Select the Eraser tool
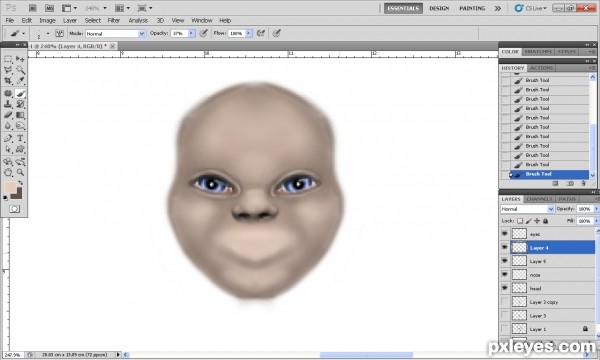This screenshot has height=360, width=600. pos(8,115)
